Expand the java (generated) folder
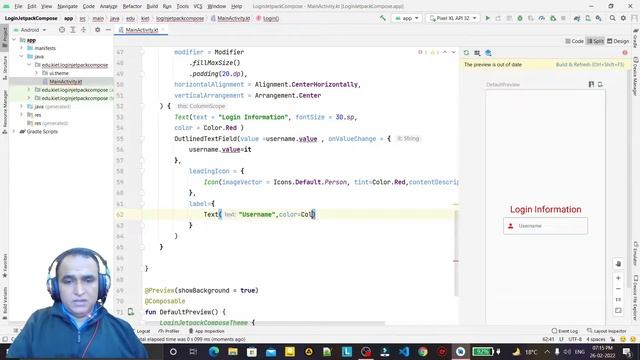640x360 pixels. click(22, 107)
